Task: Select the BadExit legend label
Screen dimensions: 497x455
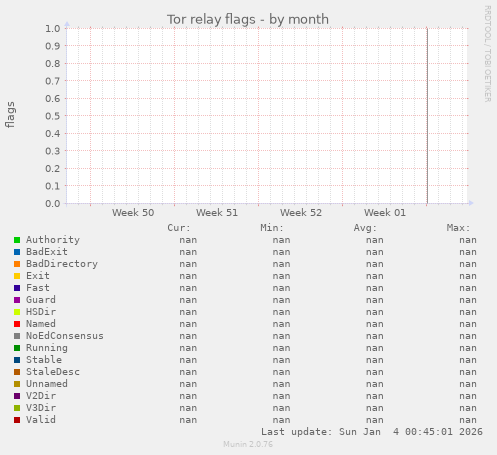Action: [x=47, y=252]
